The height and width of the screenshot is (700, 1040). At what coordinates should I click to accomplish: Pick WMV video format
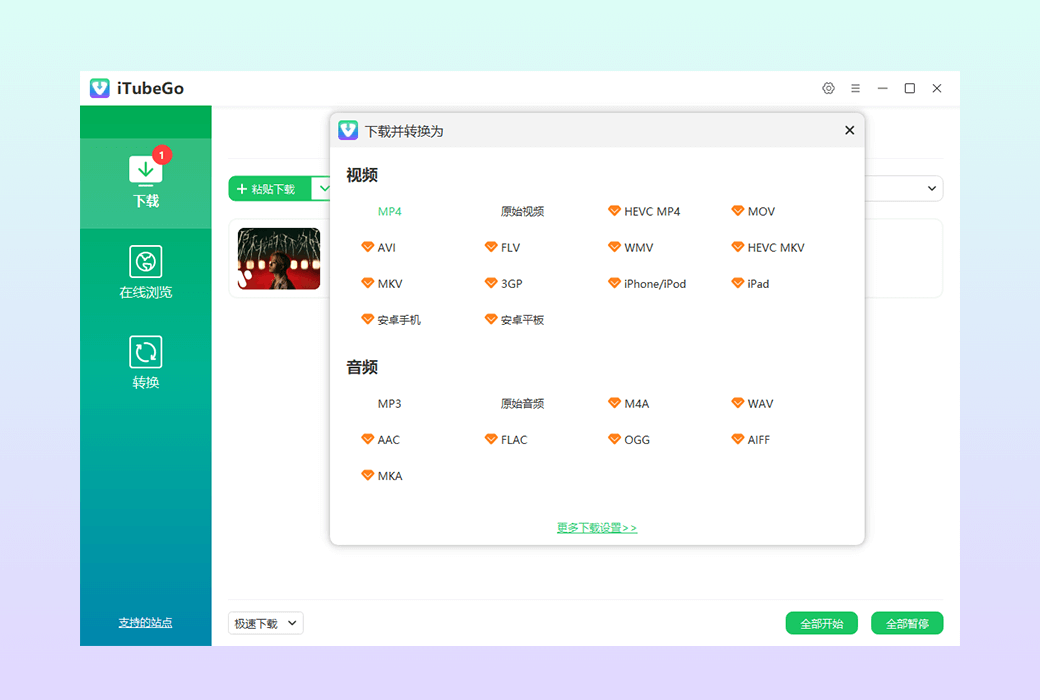coord(630,247)
